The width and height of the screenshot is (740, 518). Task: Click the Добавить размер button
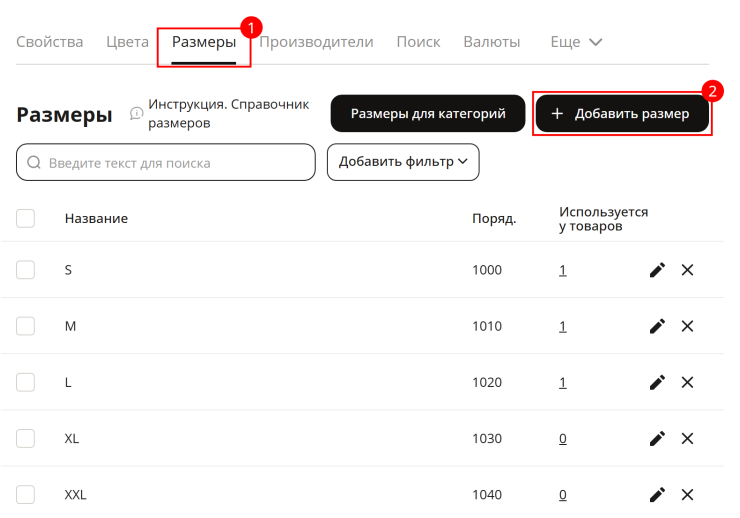pos(622,114)
